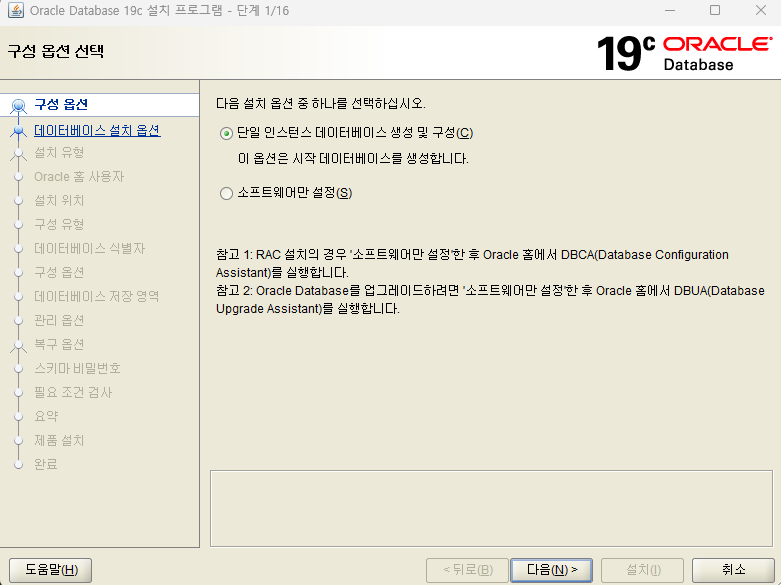Click the 데이터베이스 식별자 step

click(x=89, y=248)
